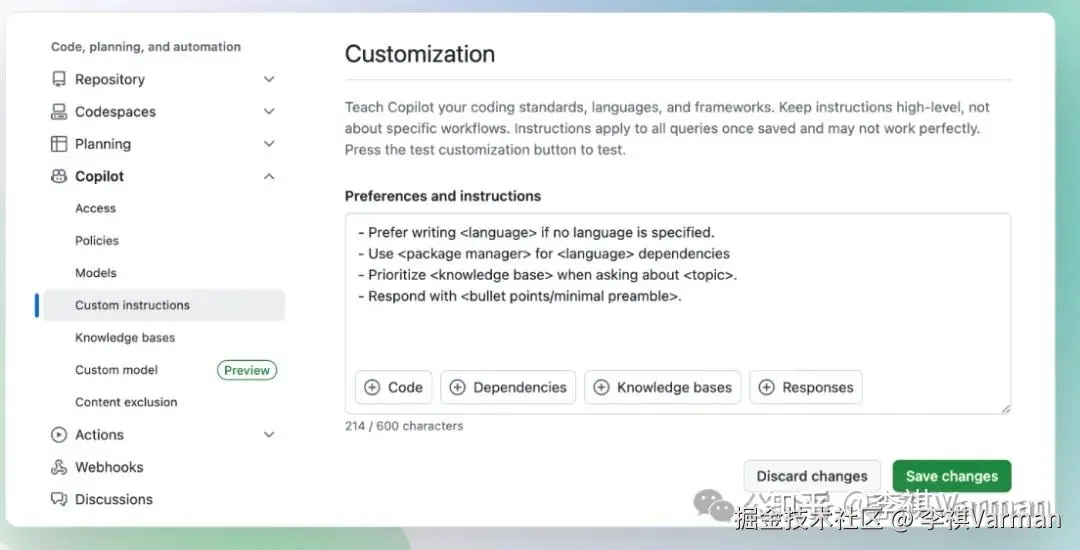Click the Planning label in sidebar
The image size is (1080, 550).
coord(103,144)
